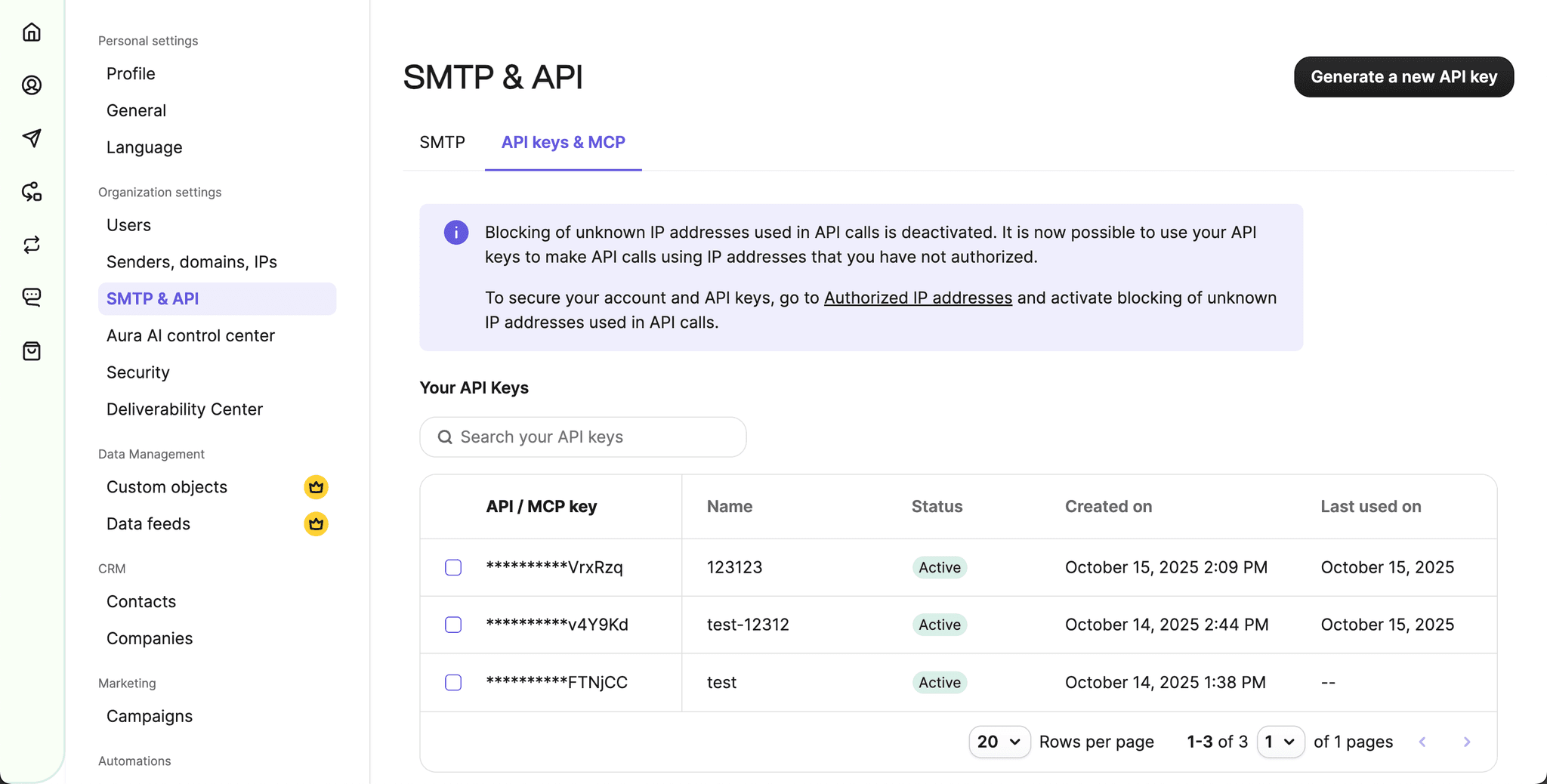The image size is (1547, 784).
Task: Open the Authorized IP addresses link
Action: click(x=917, y=298)
